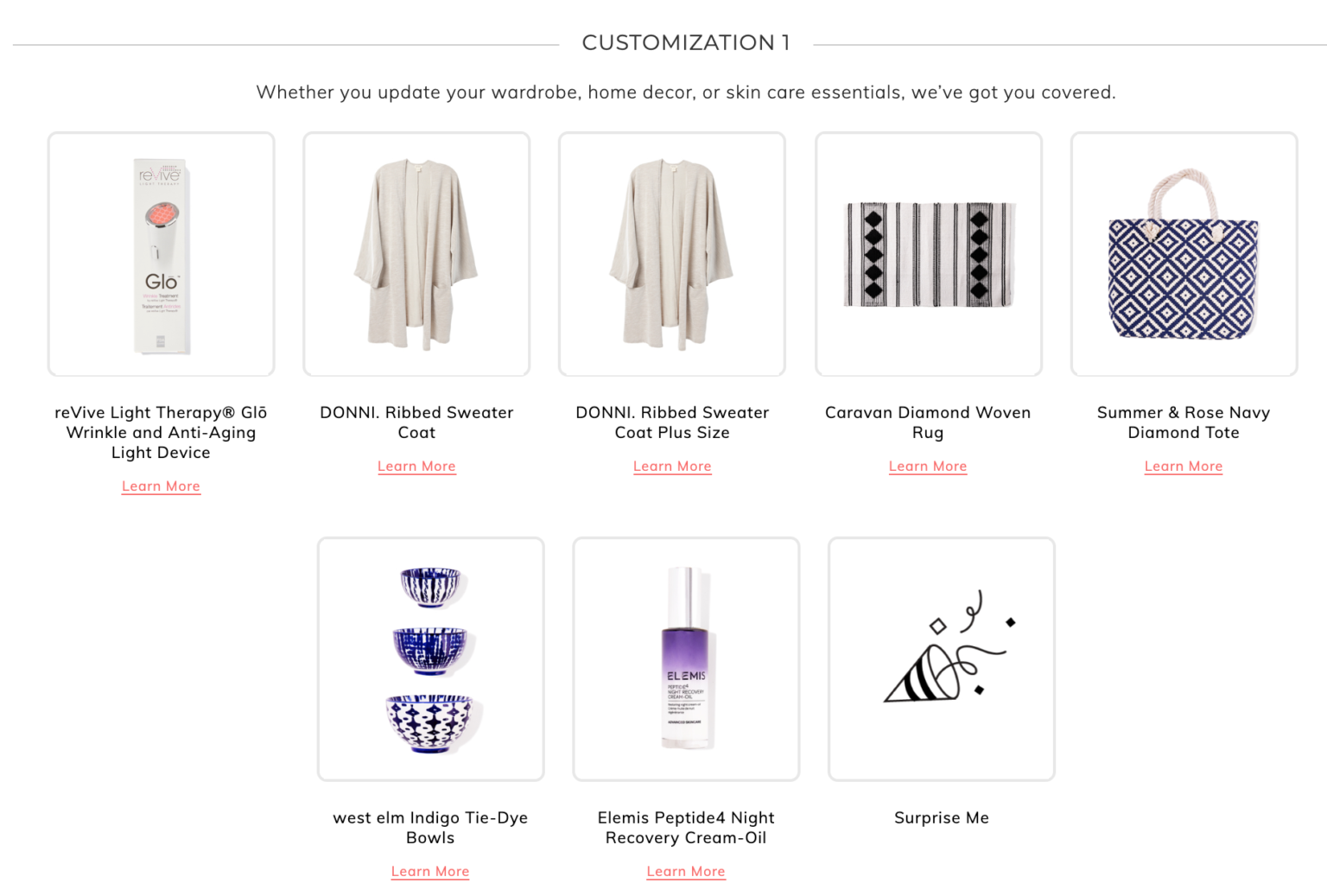Click the reVive Light Therapy product title
Screen dimensions: 1327x896
click(x=161, y=432)
